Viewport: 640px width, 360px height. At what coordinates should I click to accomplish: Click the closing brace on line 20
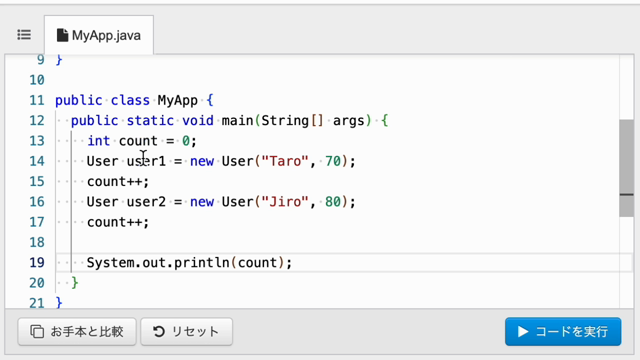pos(75,282)
